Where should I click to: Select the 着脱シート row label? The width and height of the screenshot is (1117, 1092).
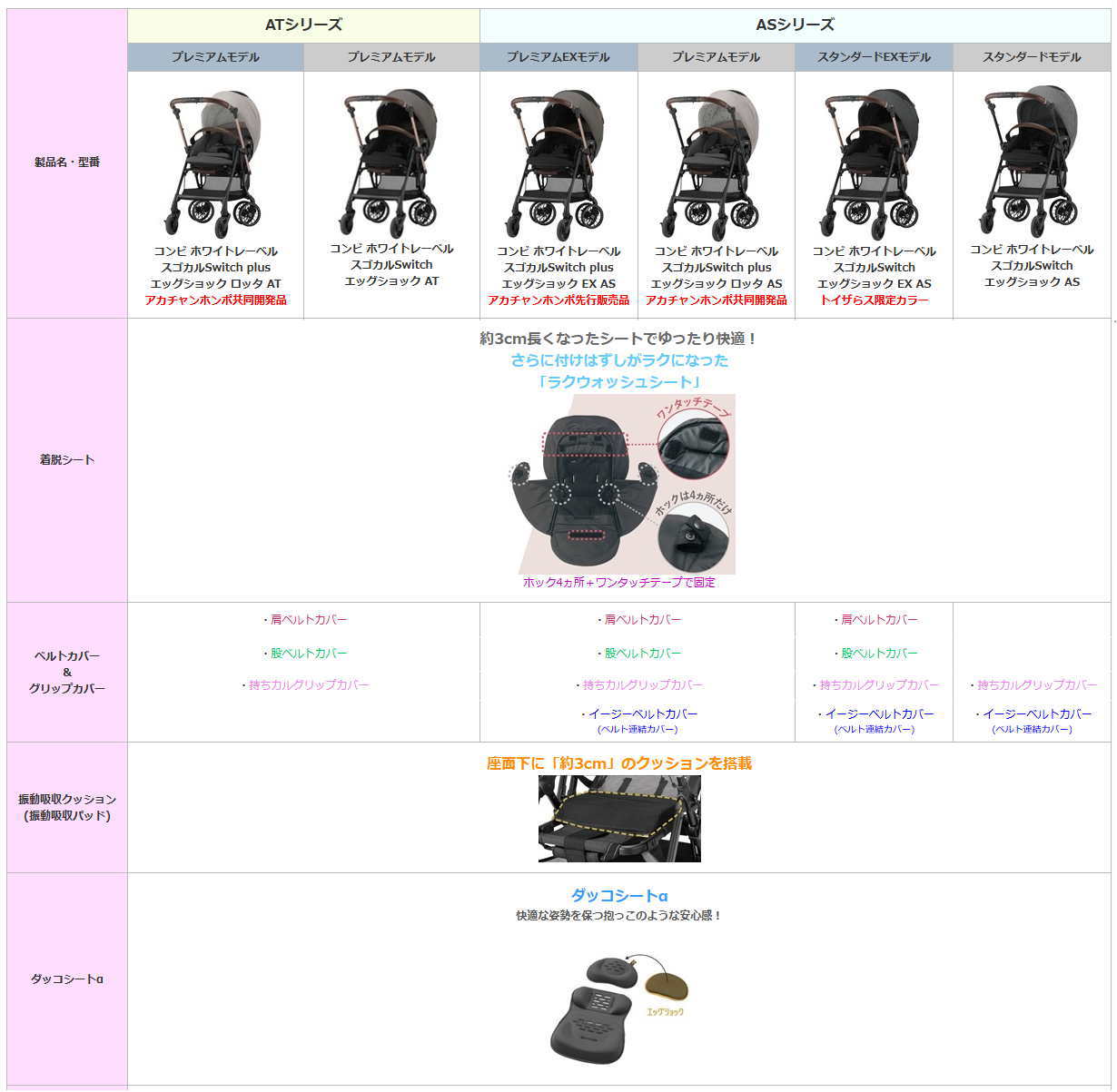click(67, 459)
